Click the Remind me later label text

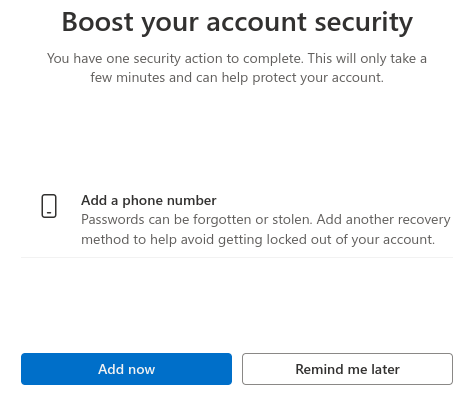pos(347,369)
